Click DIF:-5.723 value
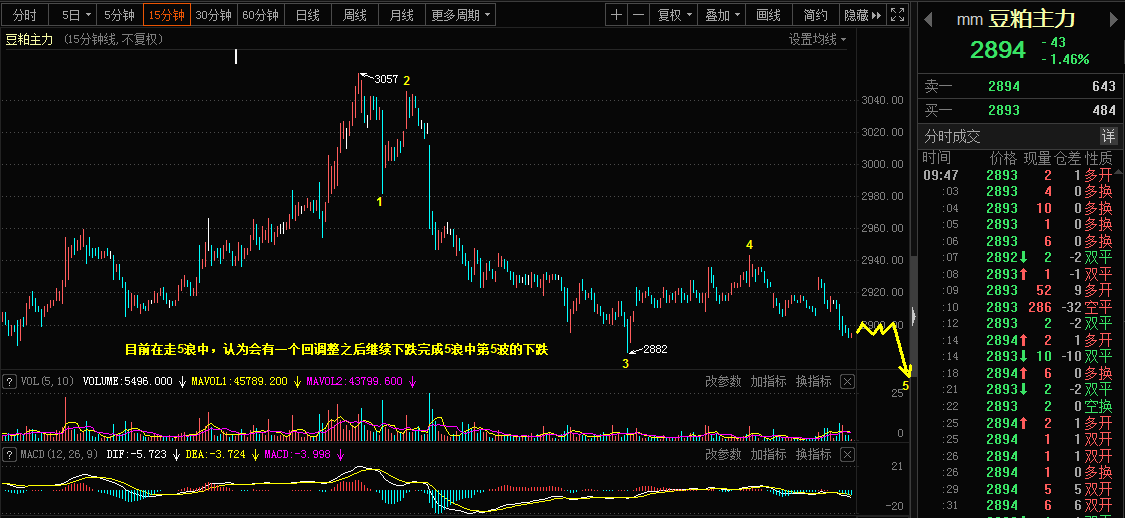Viewport: 1125px width, 518px height. [x=136, y=454]
